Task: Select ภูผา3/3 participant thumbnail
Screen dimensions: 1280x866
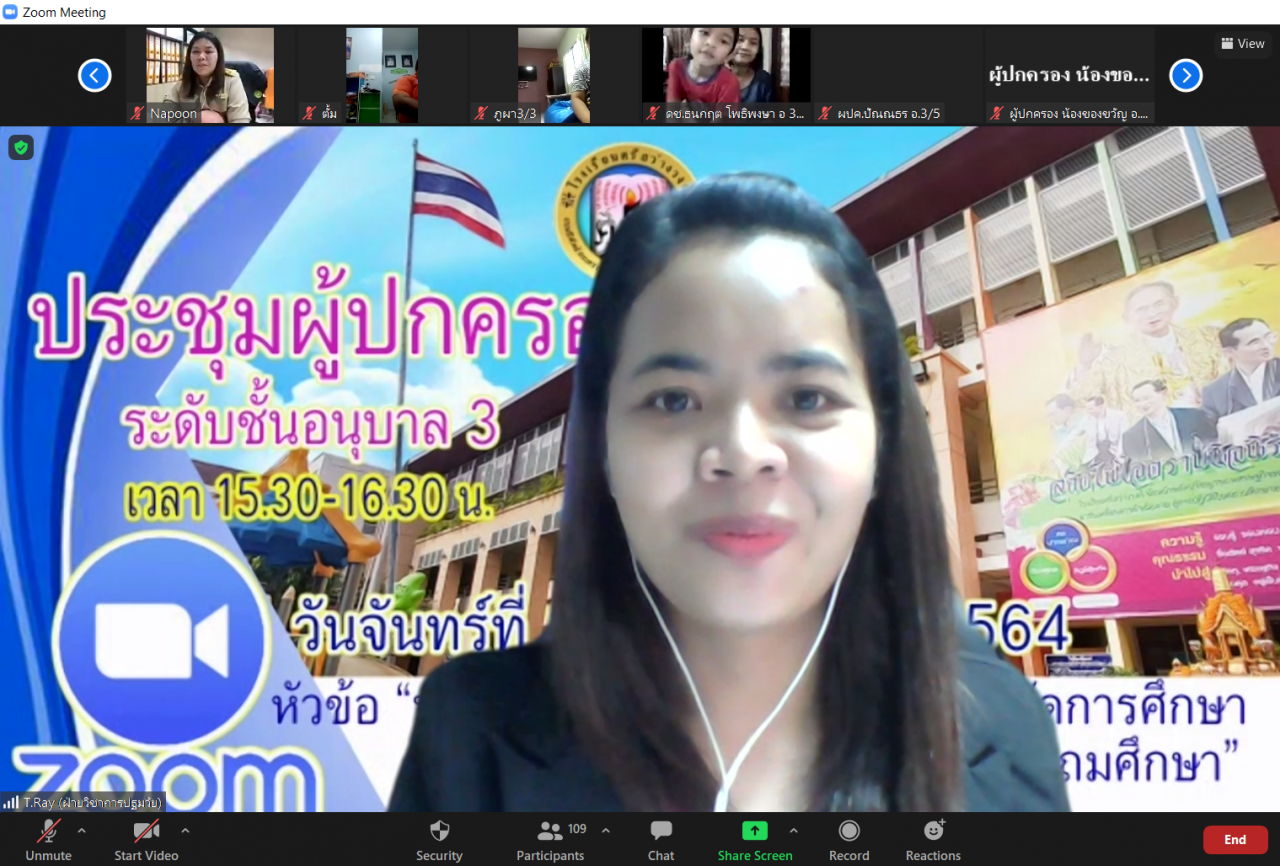Action: click(x=555, y=75)
